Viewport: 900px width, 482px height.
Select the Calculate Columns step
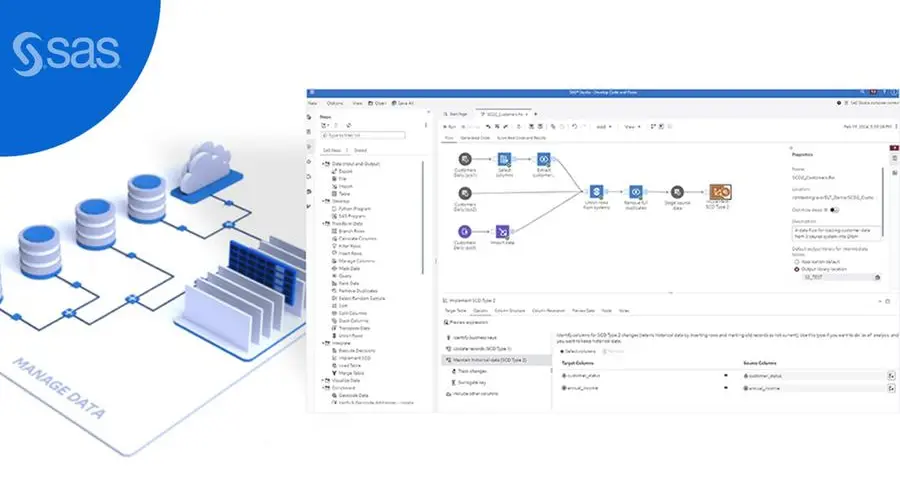tap(354, 239)
